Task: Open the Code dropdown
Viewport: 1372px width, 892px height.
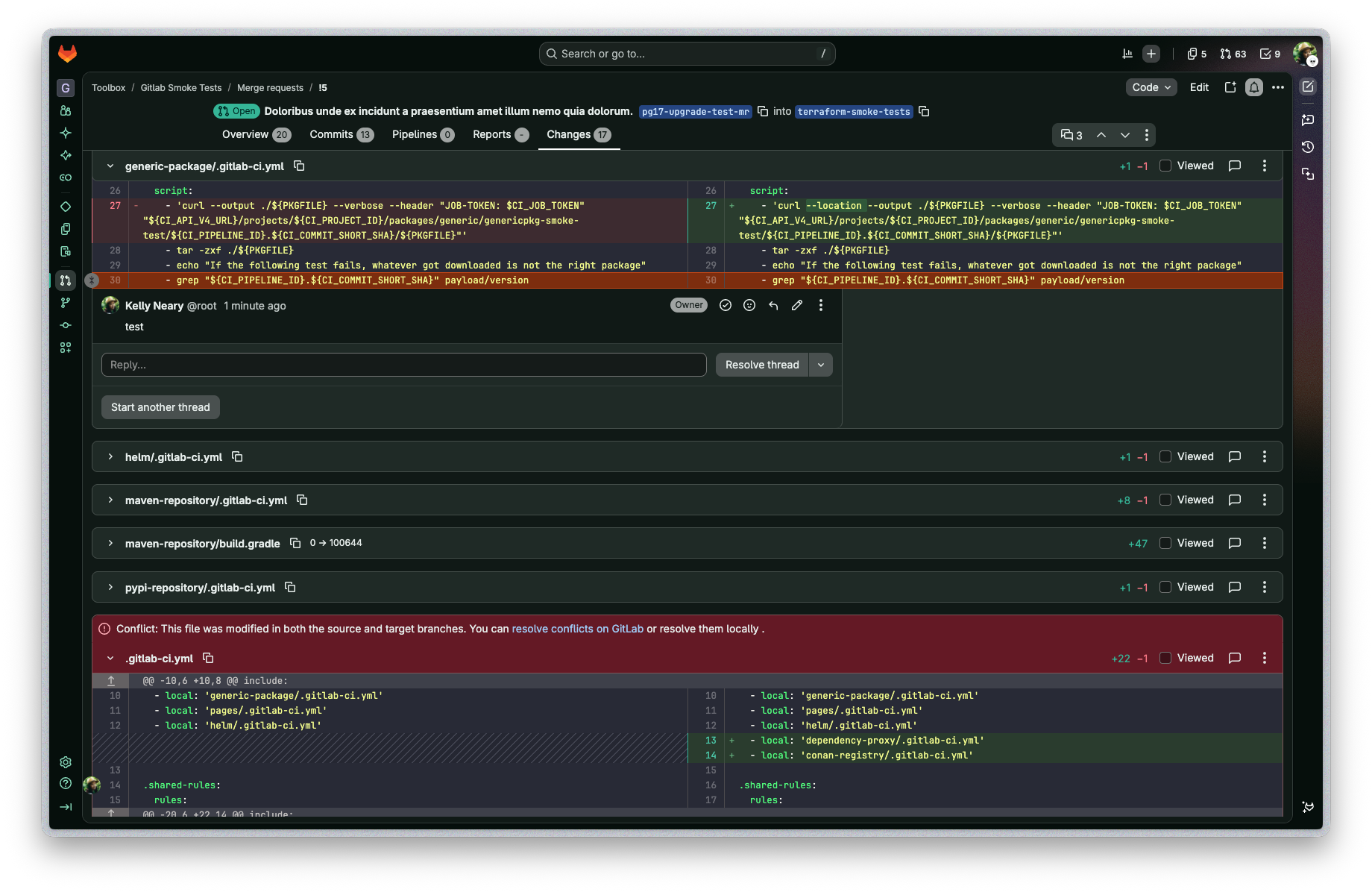Action: pos(1151,87)
